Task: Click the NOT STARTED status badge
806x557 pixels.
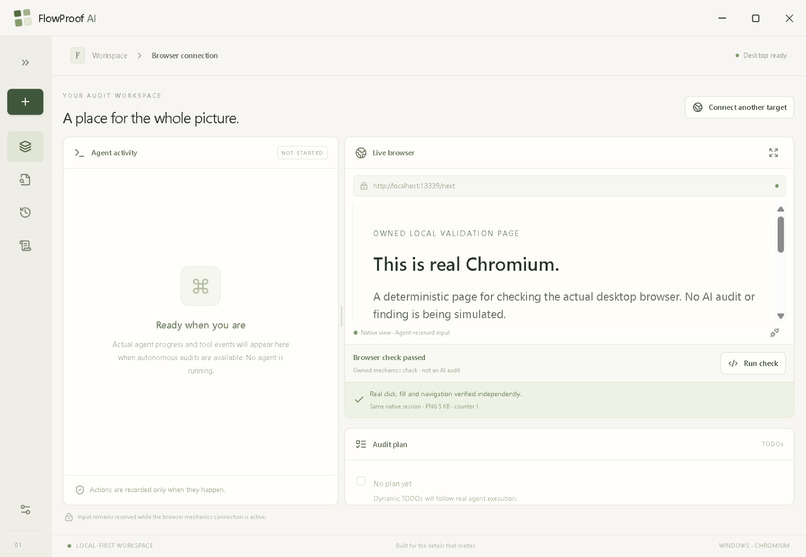Action: pos(302,153)
